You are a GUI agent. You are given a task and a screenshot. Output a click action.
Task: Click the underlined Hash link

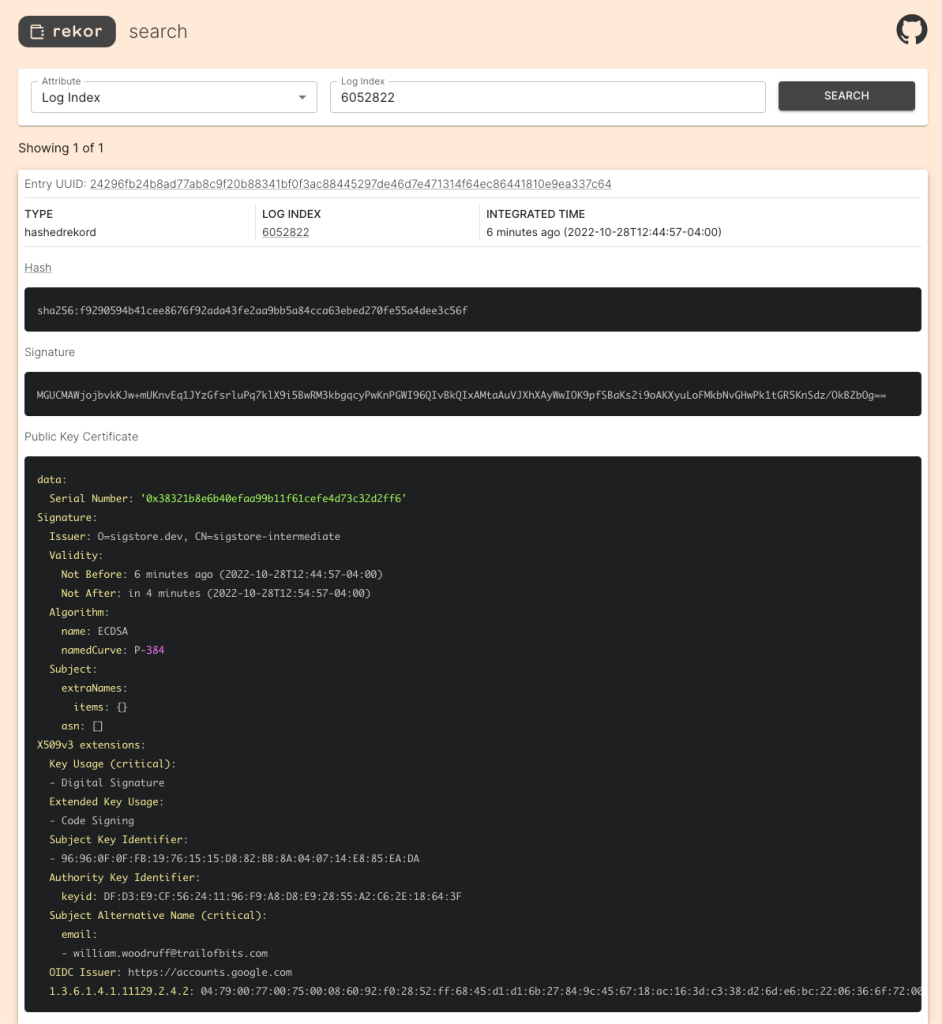pos(38,268)
